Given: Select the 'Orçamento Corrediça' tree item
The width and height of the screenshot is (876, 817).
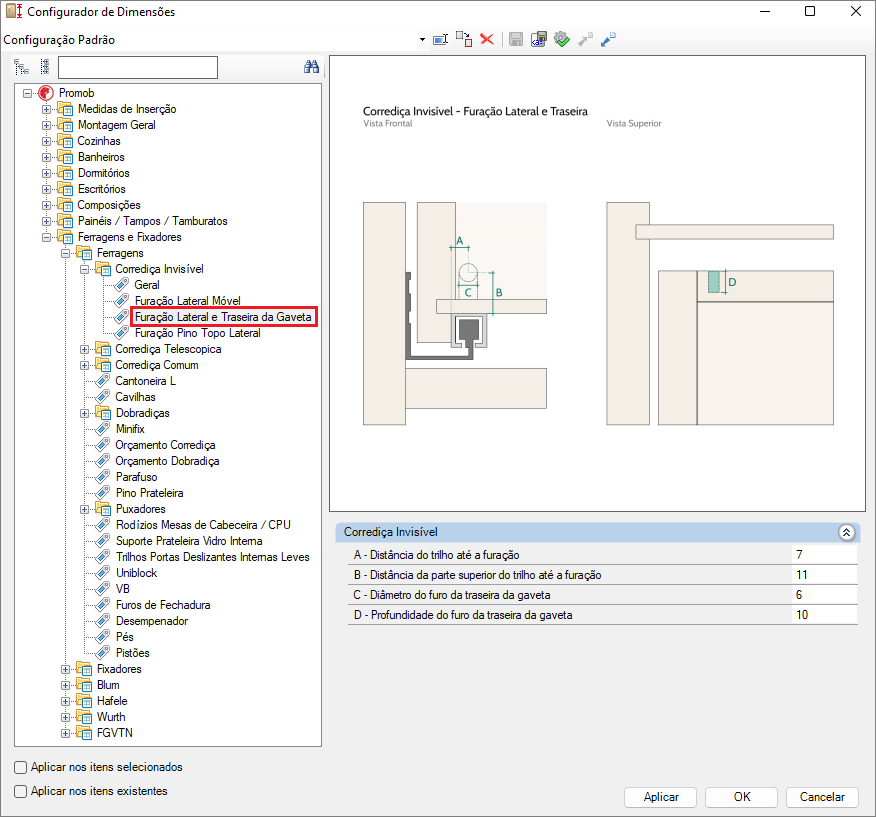Looking at the screenshot, I should 165,445.
